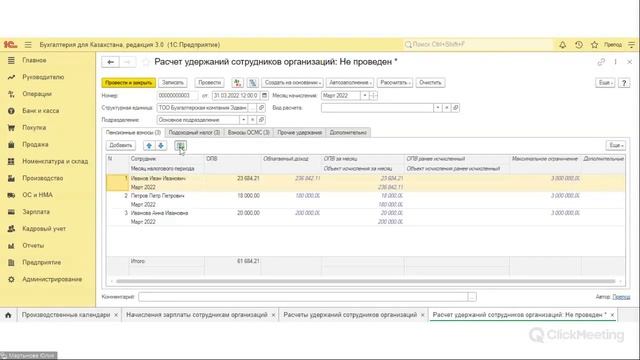Open Администрирование section in sidebar
The height and width of the screenshot is (360, 640).
point(52,279)
